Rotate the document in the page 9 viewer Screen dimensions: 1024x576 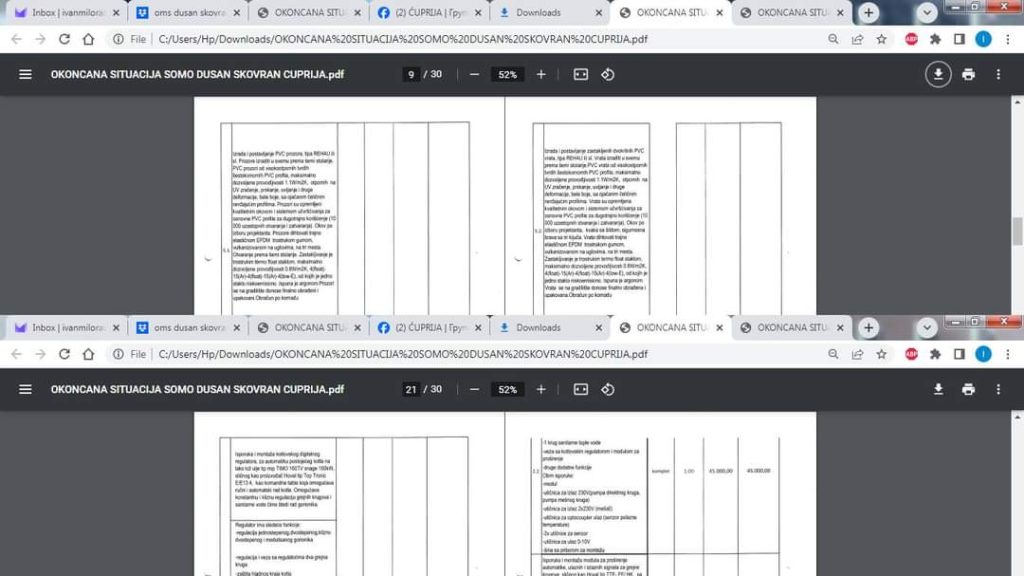[x=607, y=75]
